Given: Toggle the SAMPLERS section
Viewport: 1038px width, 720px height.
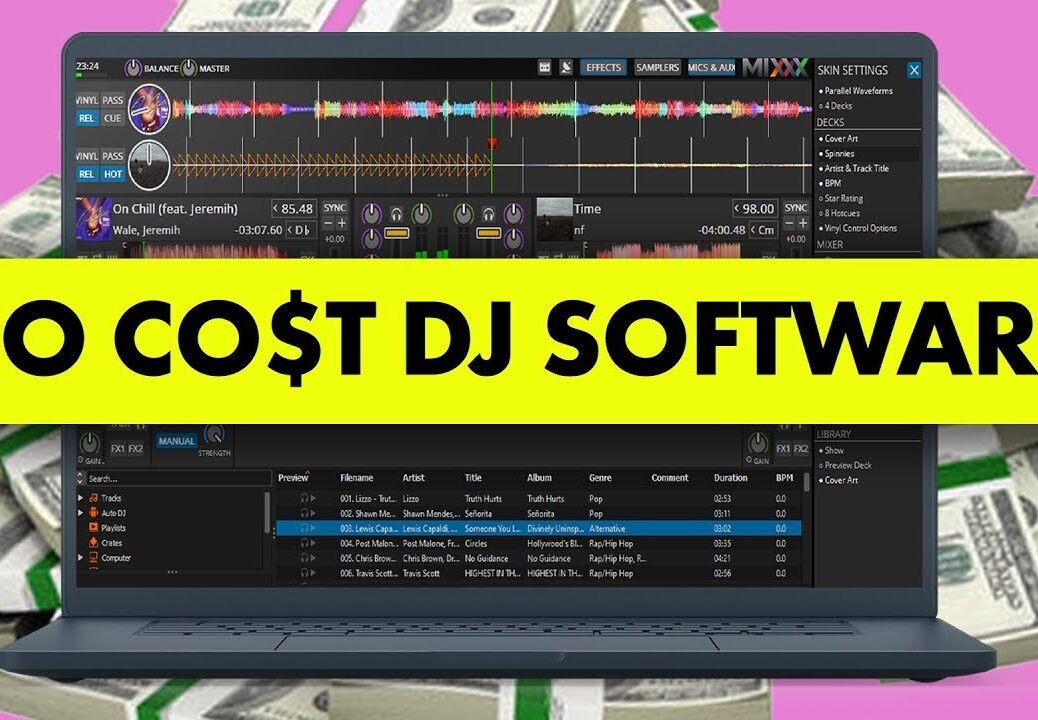Looking at the screenshot, I should pos(657,68).
